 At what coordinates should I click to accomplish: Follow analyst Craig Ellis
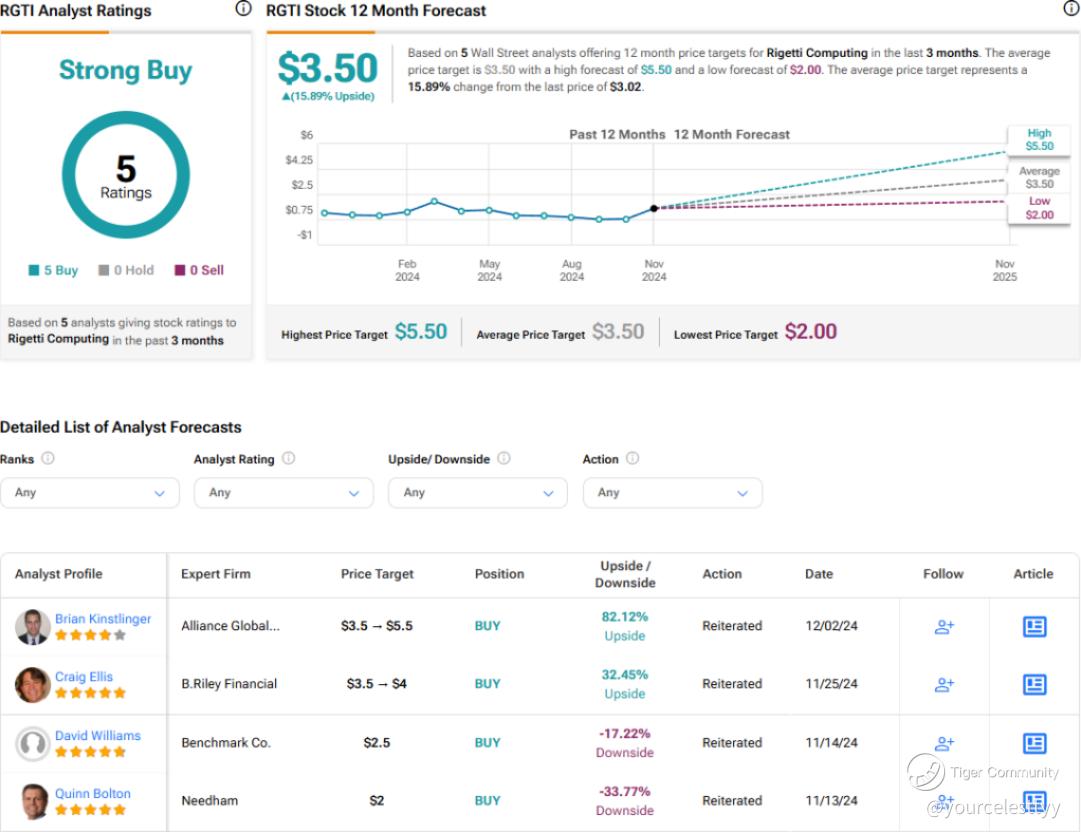point(944,685)
